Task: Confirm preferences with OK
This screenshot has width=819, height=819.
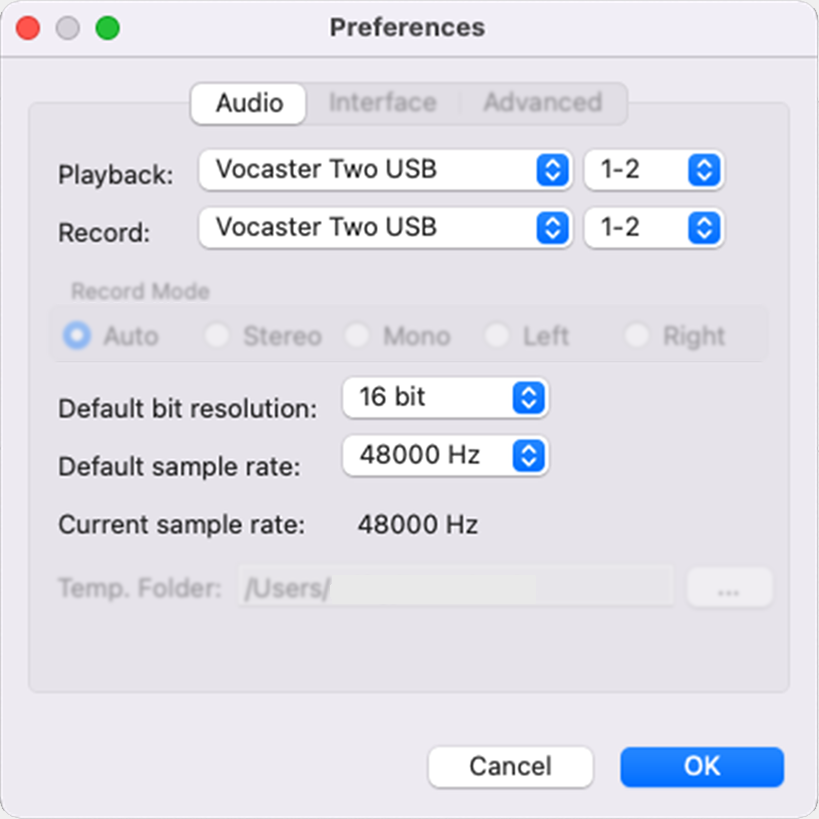Action: tap(701, 766)
